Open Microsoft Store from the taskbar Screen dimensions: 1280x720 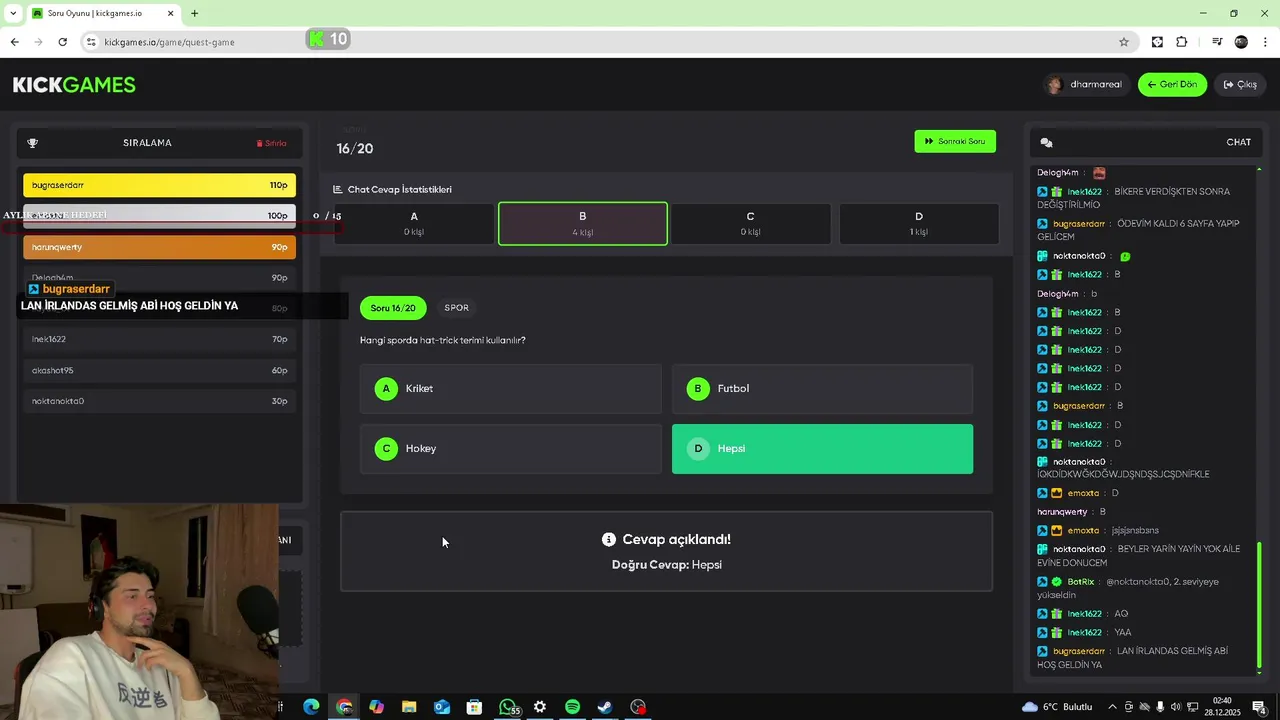[474, 707]
